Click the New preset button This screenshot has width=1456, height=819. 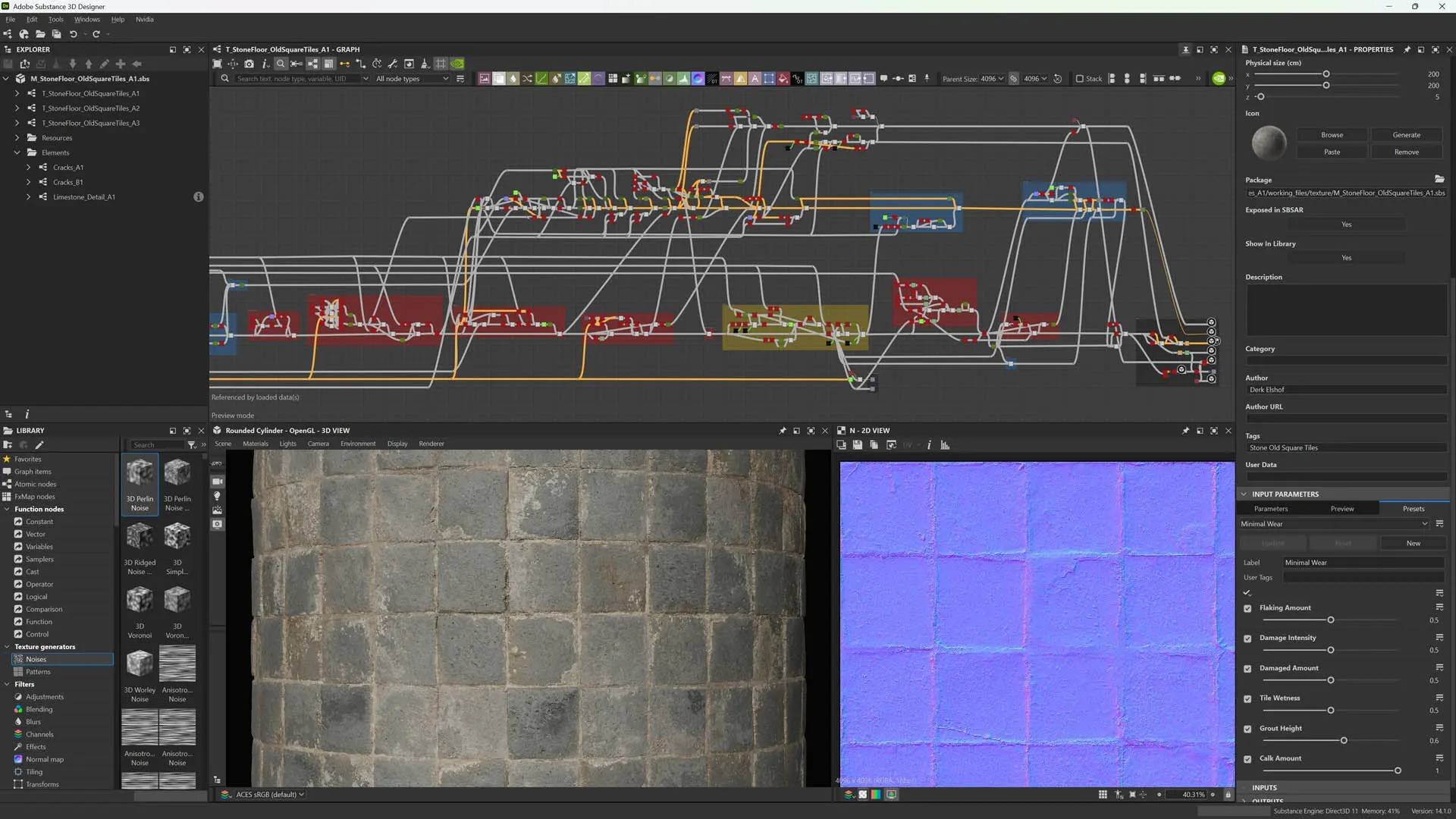pyautogui.click(x=1413, y=543)
